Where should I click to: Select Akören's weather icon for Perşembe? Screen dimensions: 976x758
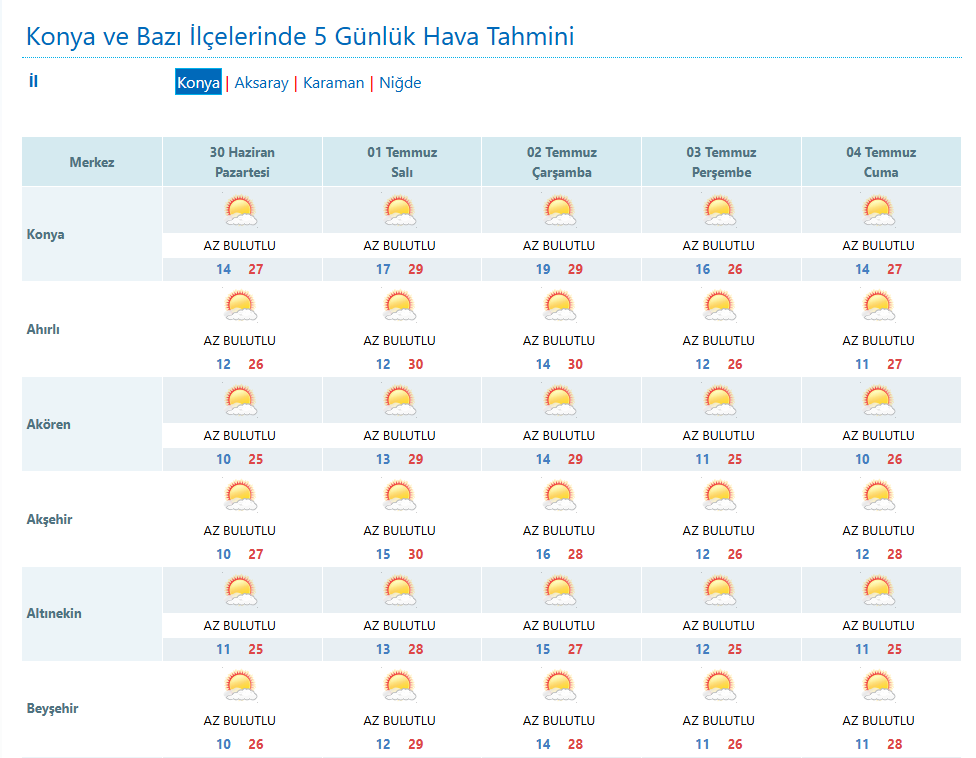[720, 399]
